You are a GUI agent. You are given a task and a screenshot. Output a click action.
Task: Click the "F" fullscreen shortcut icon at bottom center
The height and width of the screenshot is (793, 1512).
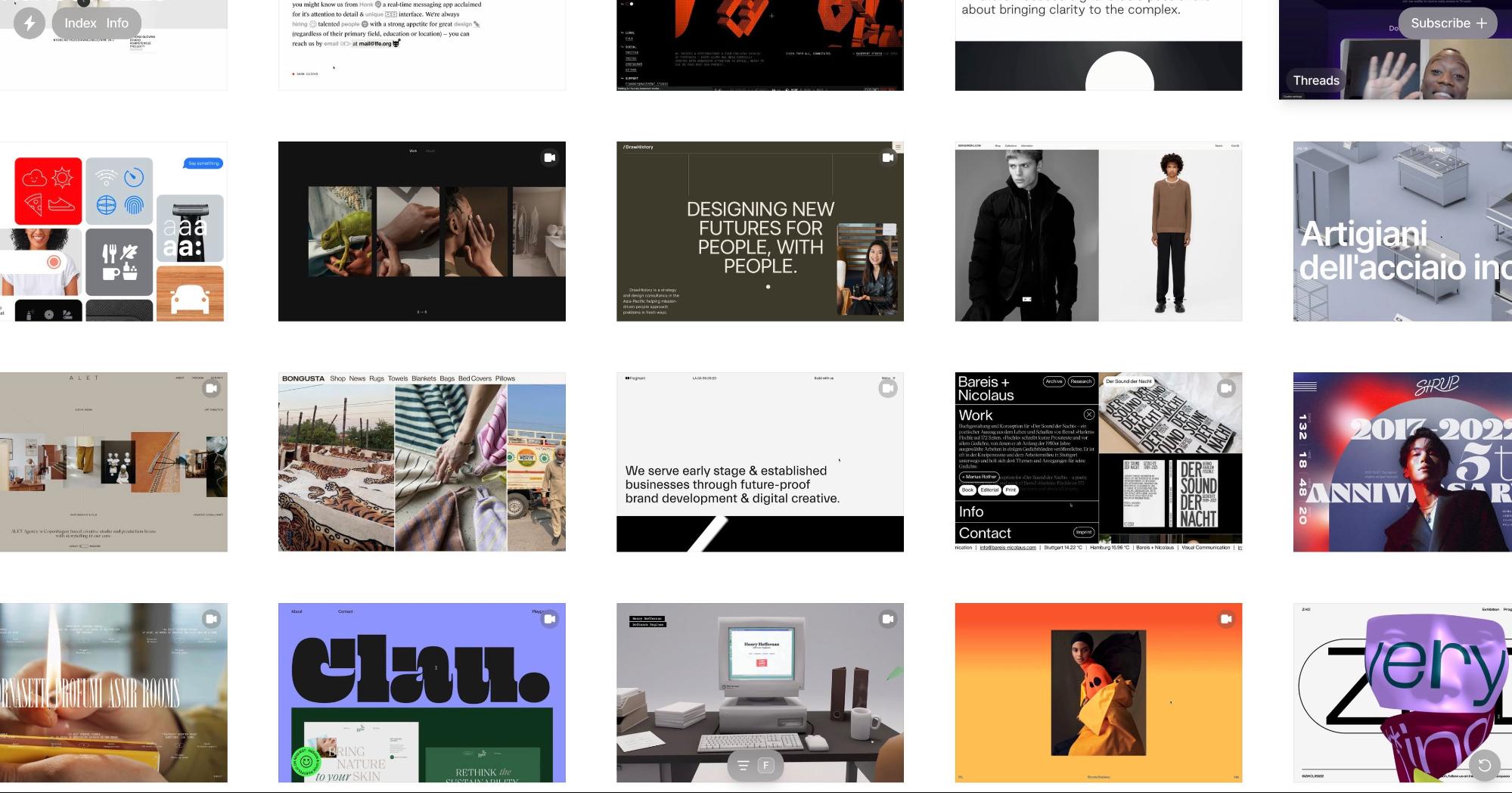765,765
